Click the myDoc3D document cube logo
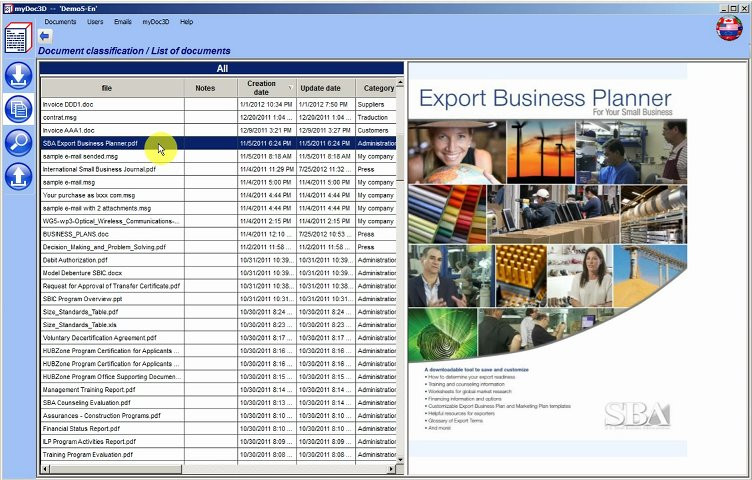Image resolution: width=752 pixels, height=480 pixels. tap(18, 38)
